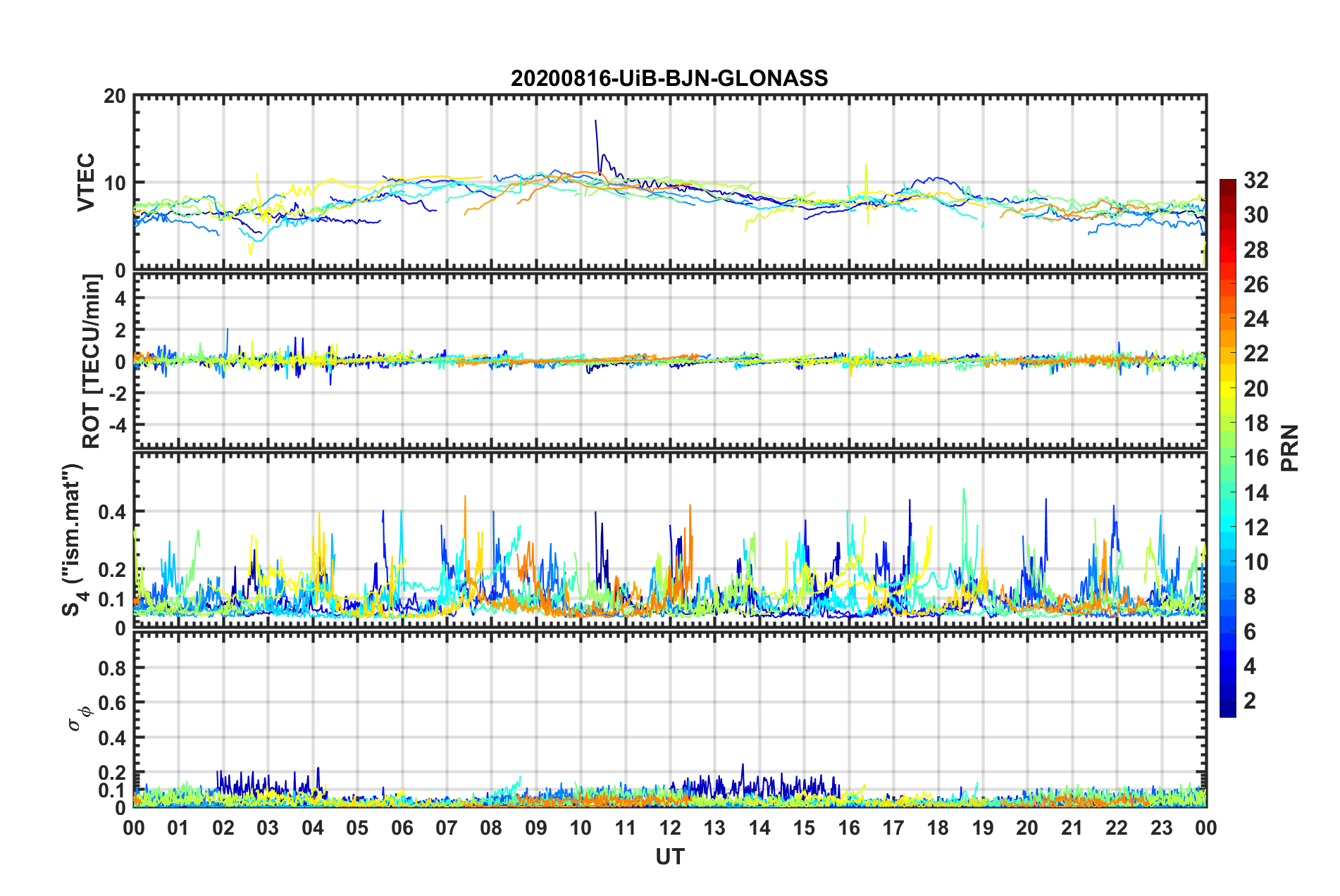Click sigma phi y-axis tick 0.8

tap(112, 668)
